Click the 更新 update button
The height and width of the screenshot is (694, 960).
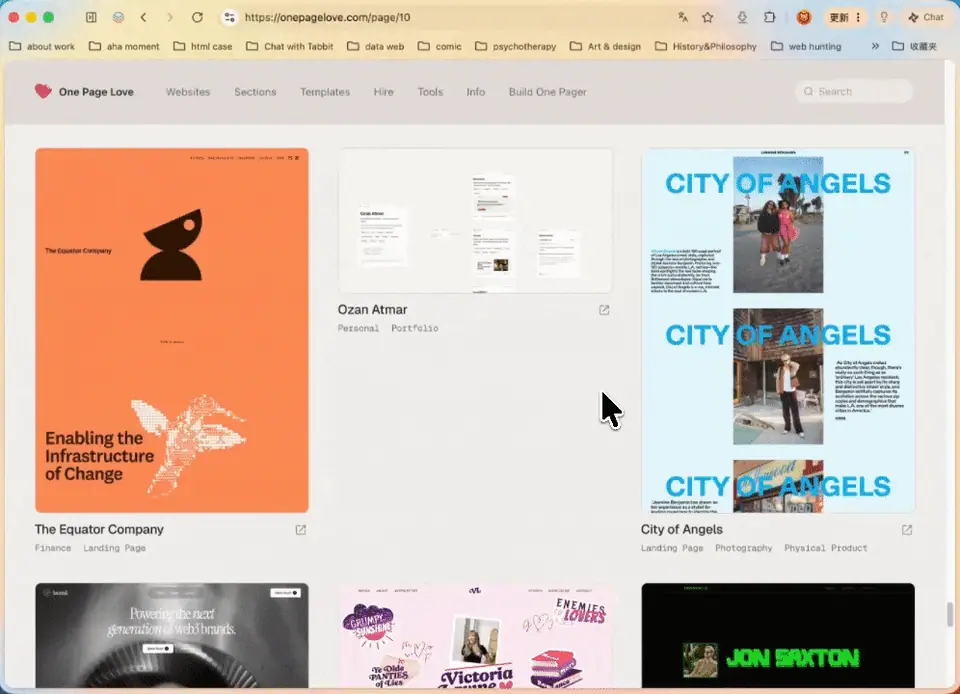coord(845,17)
